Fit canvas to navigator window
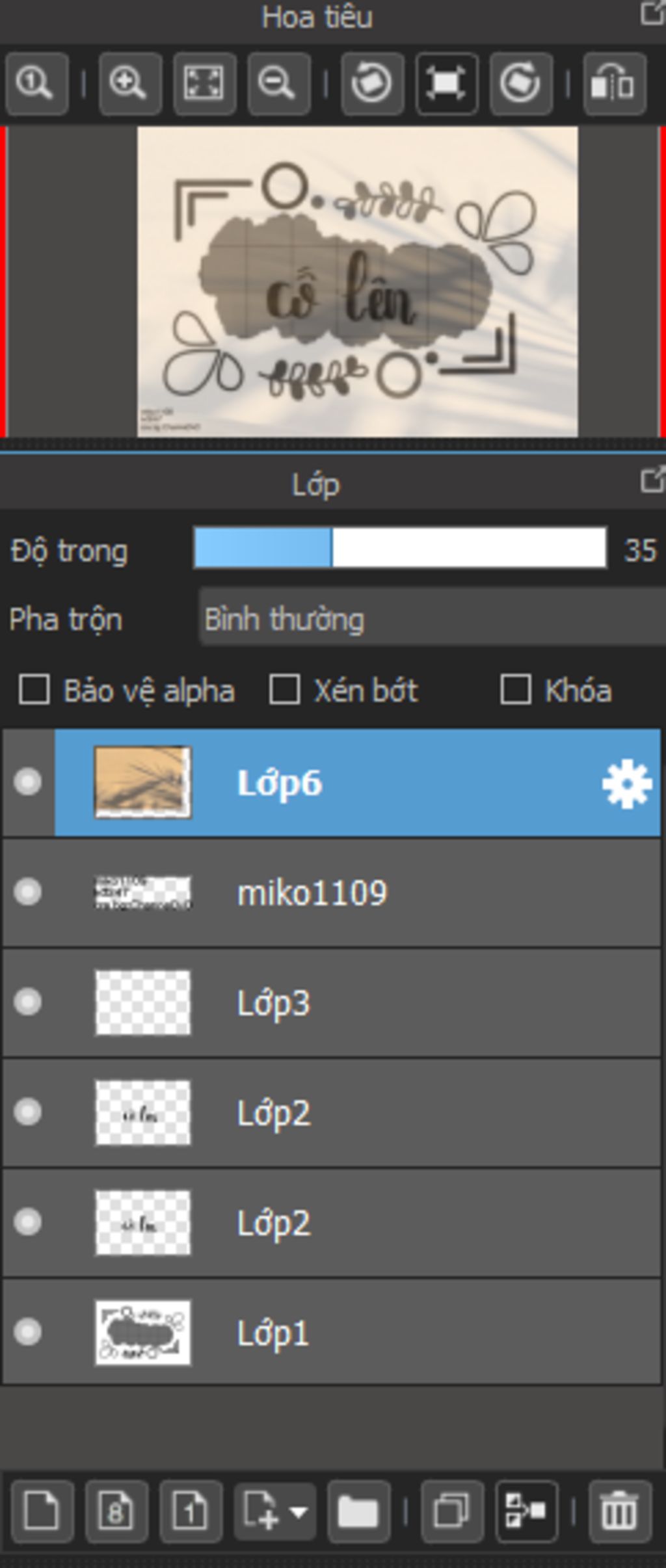 [x=204, y=83]
